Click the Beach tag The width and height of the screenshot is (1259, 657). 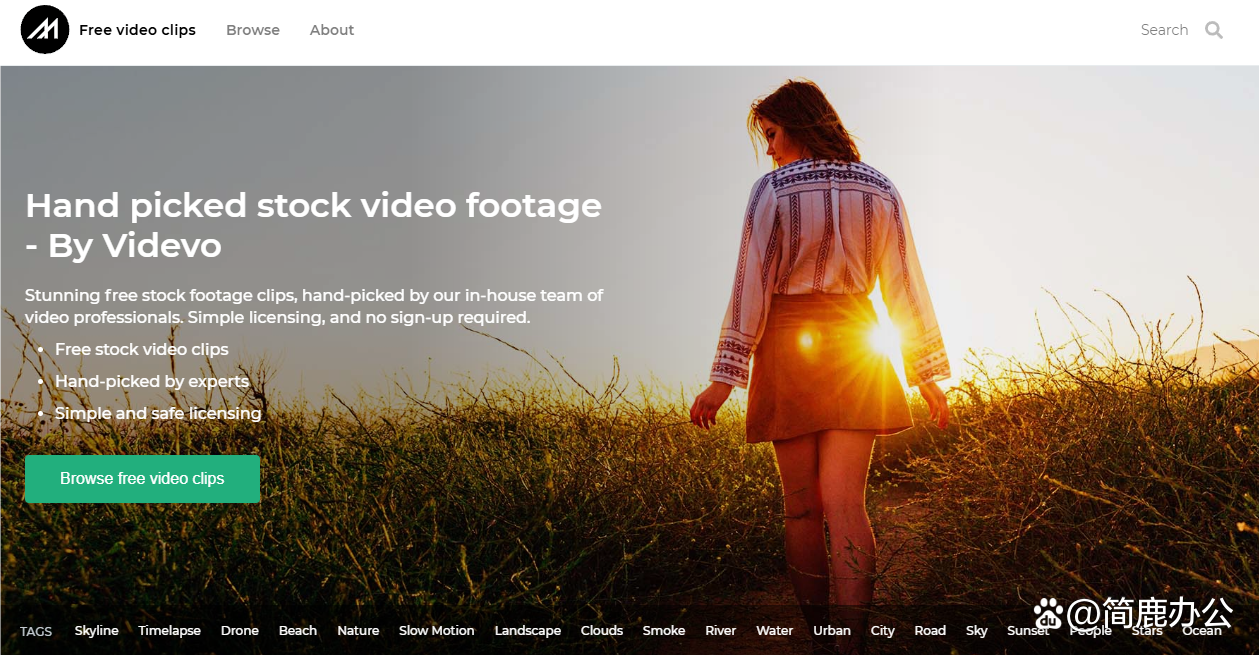tap(298, 631)
